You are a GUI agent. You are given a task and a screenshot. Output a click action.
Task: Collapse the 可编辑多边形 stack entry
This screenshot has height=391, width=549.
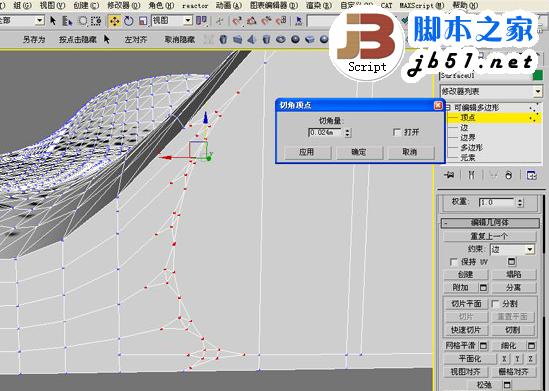click(449, 107)
